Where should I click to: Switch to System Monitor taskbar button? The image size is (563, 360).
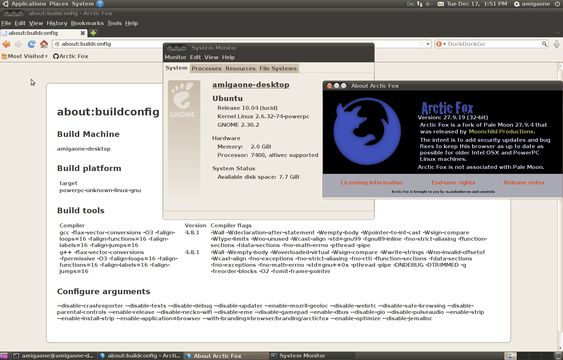pyautogui.click(x=311, y=356)
